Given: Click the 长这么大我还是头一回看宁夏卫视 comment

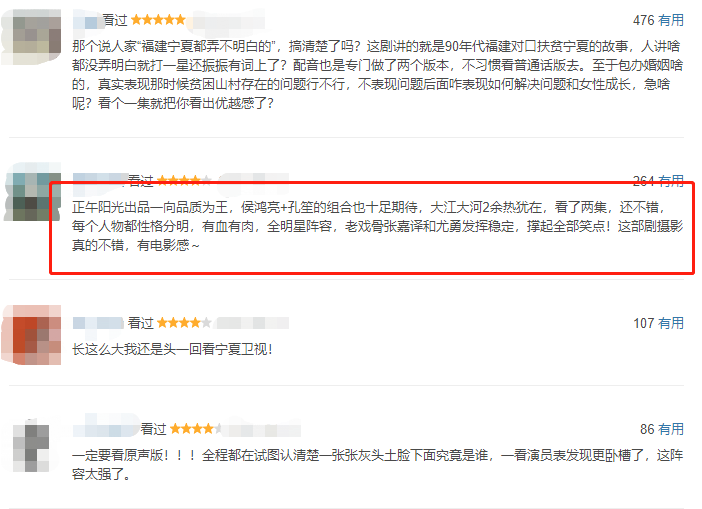Looking at the screenshot, I should click(x=172, y=349).
